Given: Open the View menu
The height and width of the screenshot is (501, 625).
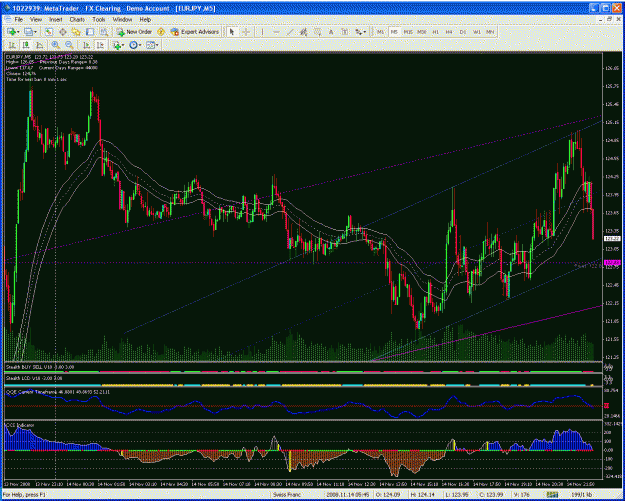Looking at the screenshot, I should [36, 20].
